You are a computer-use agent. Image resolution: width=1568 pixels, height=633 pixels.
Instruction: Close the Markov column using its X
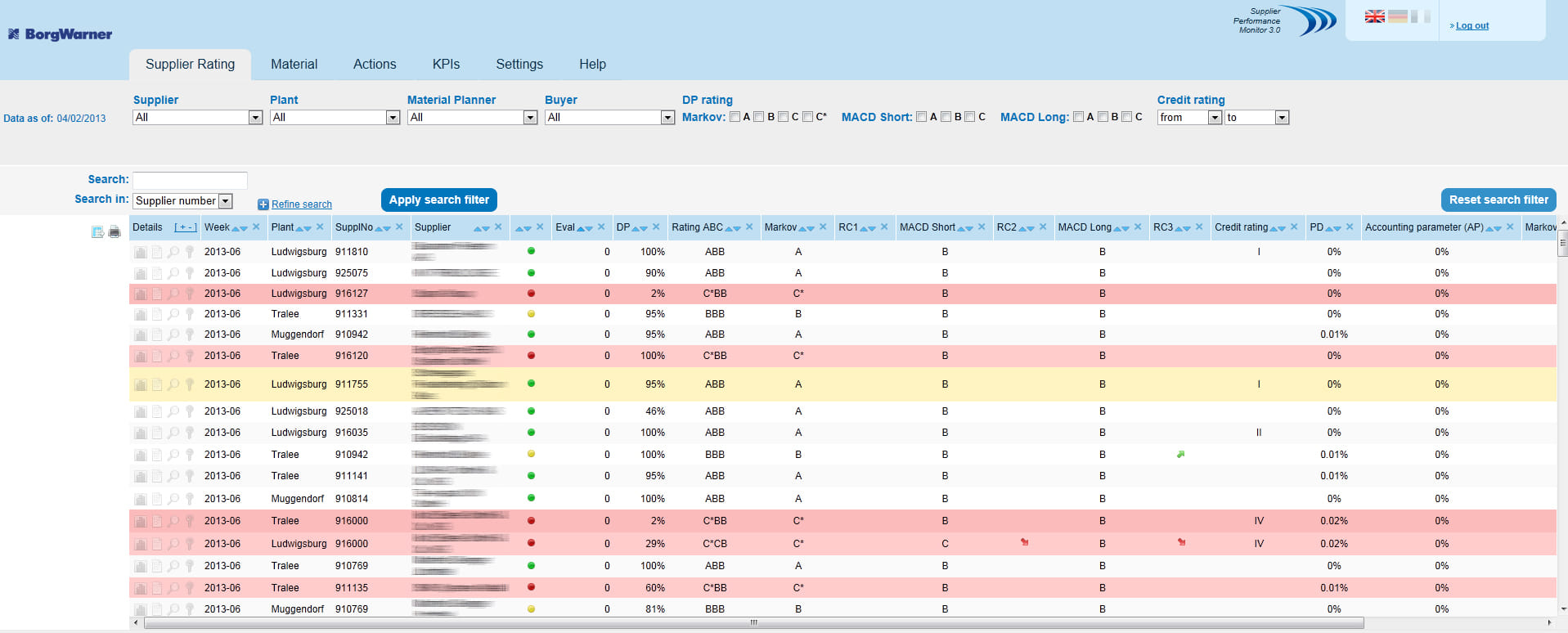tap(823, 227)
